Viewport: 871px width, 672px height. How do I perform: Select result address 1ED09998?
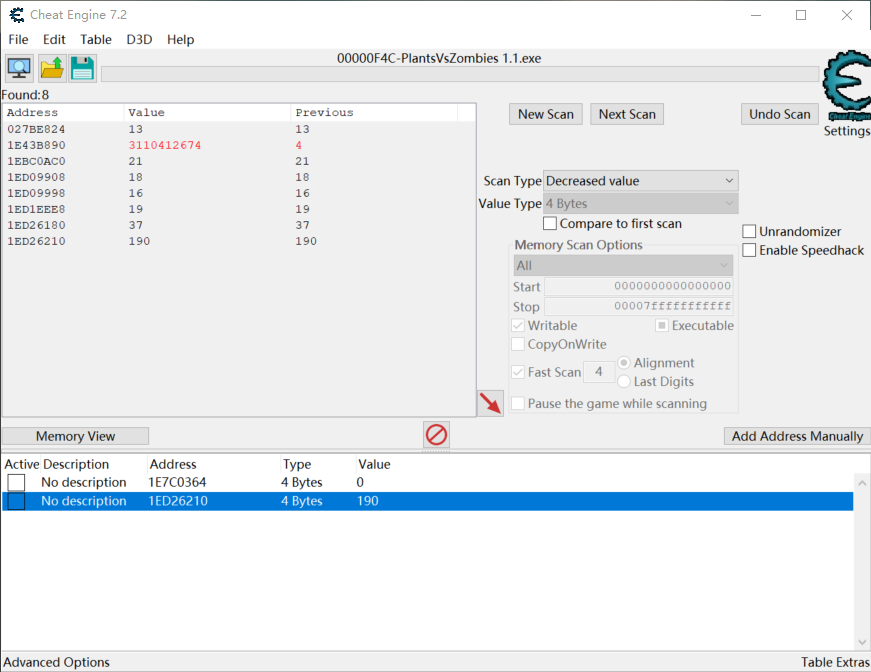point(36,194)
